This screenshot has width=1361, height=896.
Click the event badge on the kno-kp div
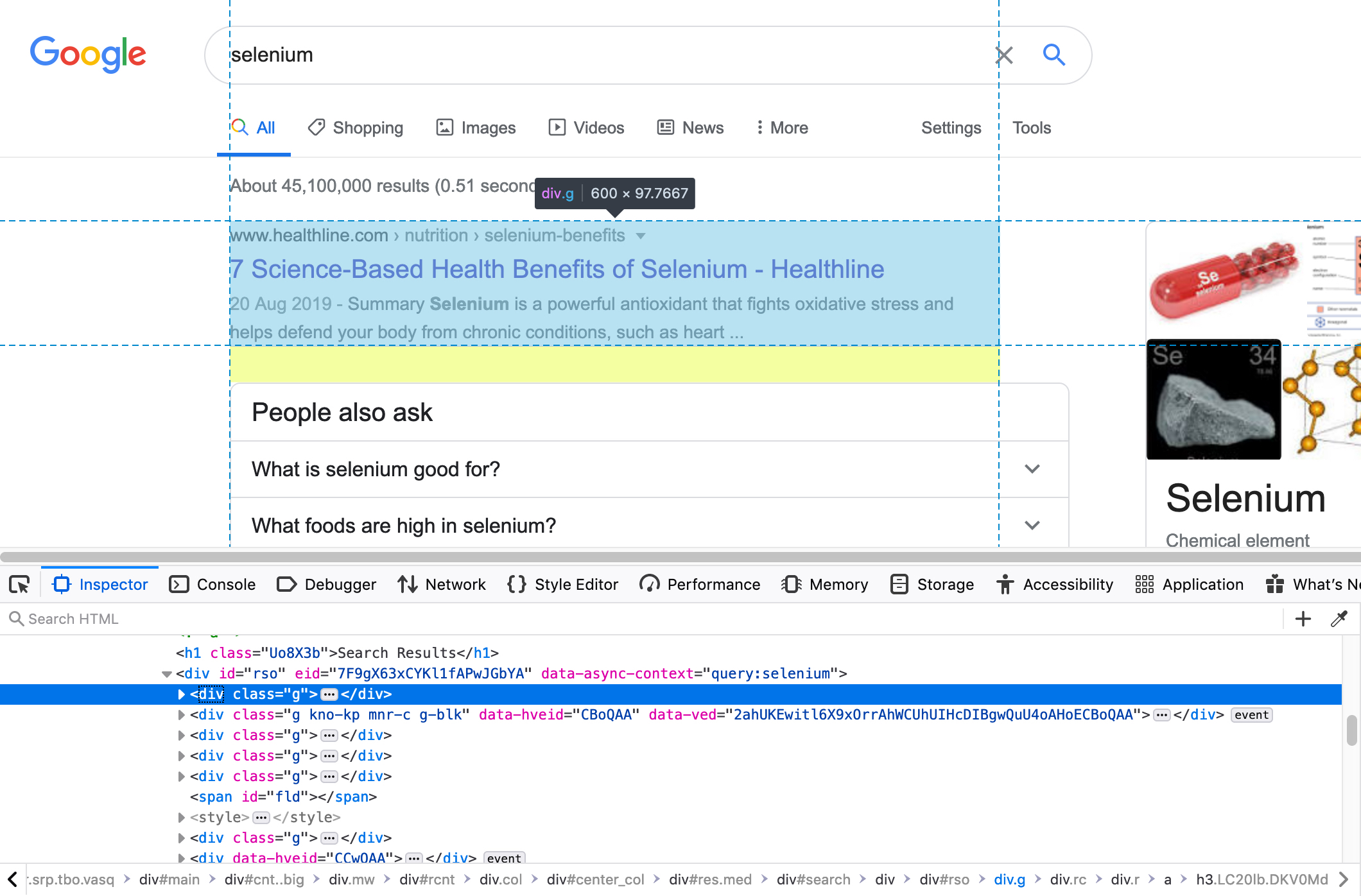pyautogui.click(x=1251, y=715)
